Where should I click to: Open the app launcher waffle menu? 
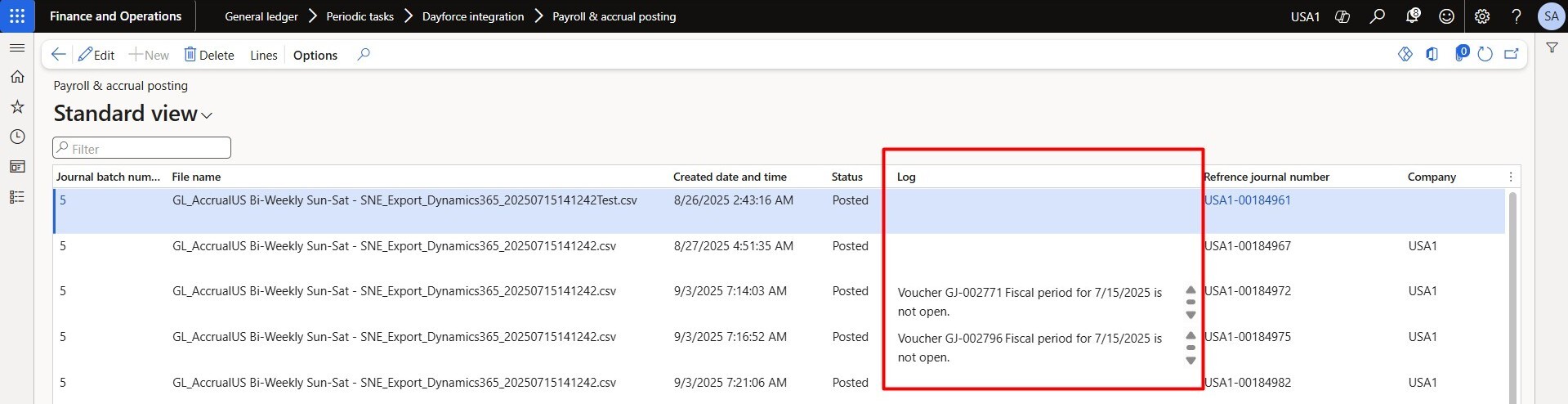coord(17,16)
